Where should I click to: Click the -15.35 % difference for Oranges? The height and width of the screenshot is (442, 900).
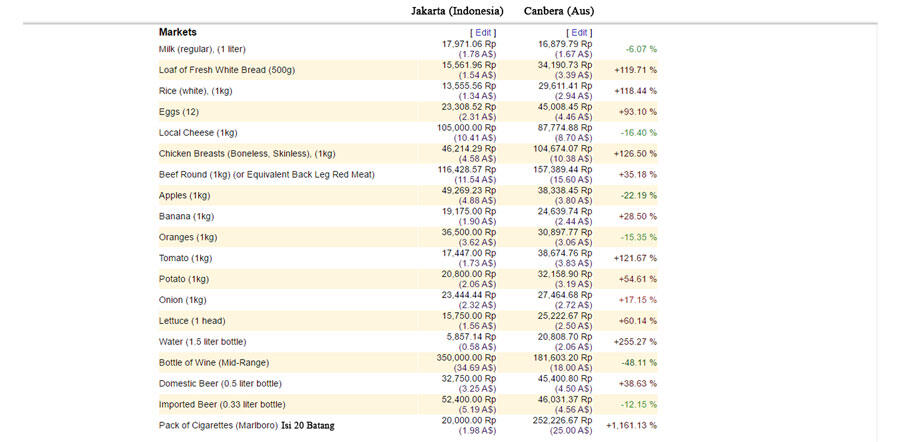639,237
